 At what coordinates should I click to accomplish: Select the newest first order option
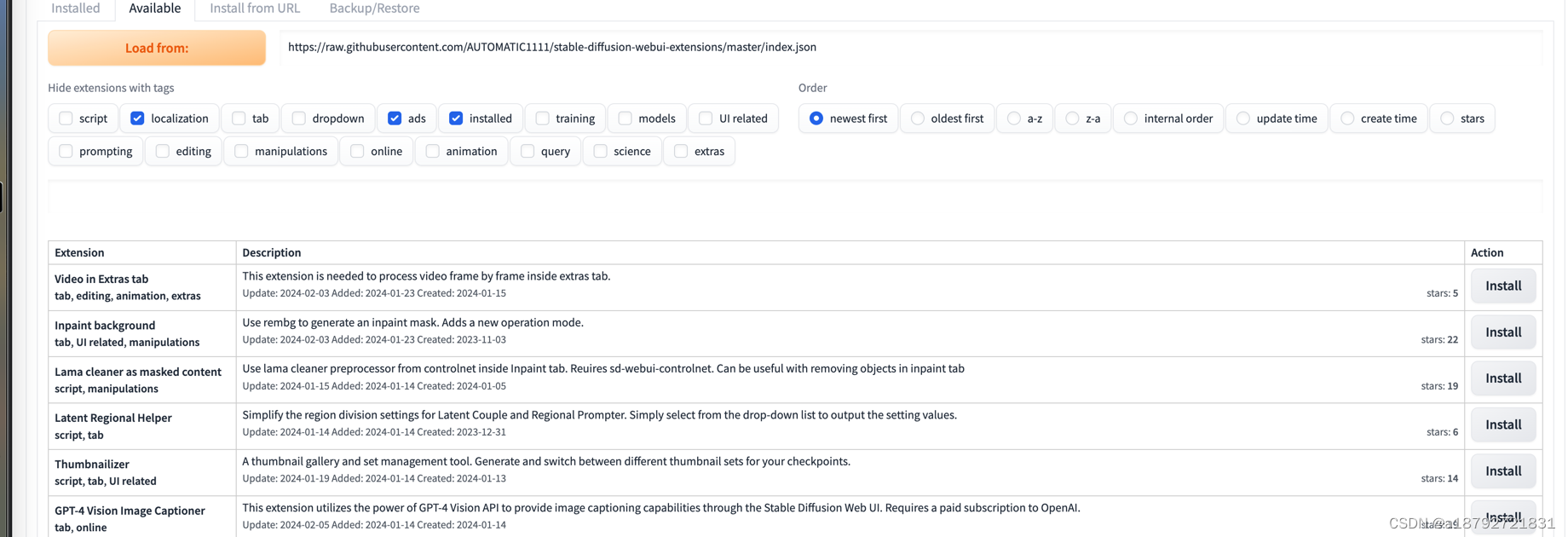[x=816, y=118]
